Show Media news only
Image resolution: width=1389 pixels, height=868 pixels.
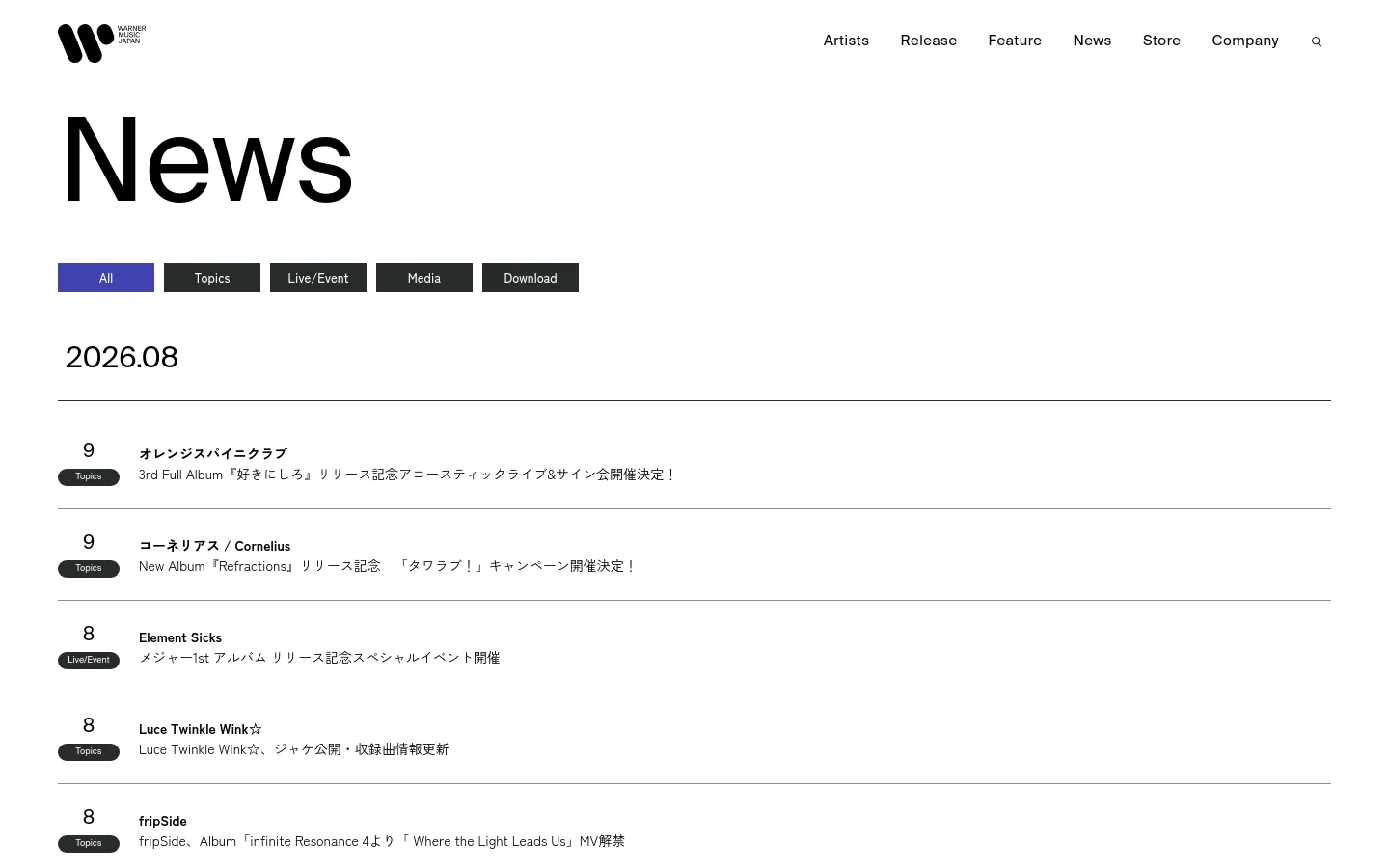click(x=424, y=278)
